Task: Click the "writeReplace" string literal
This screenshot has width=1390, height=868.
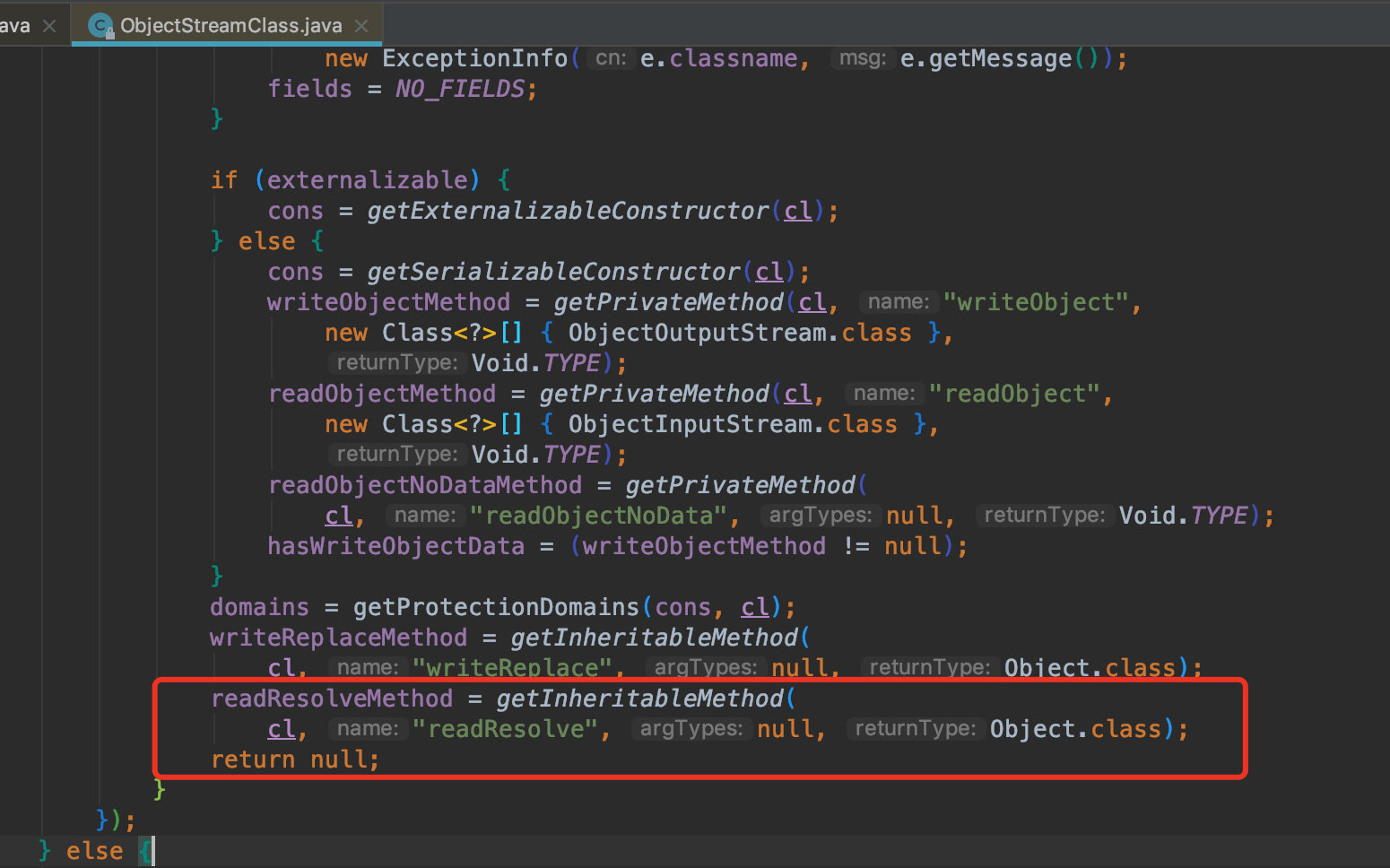Action: tap(512, 668)
